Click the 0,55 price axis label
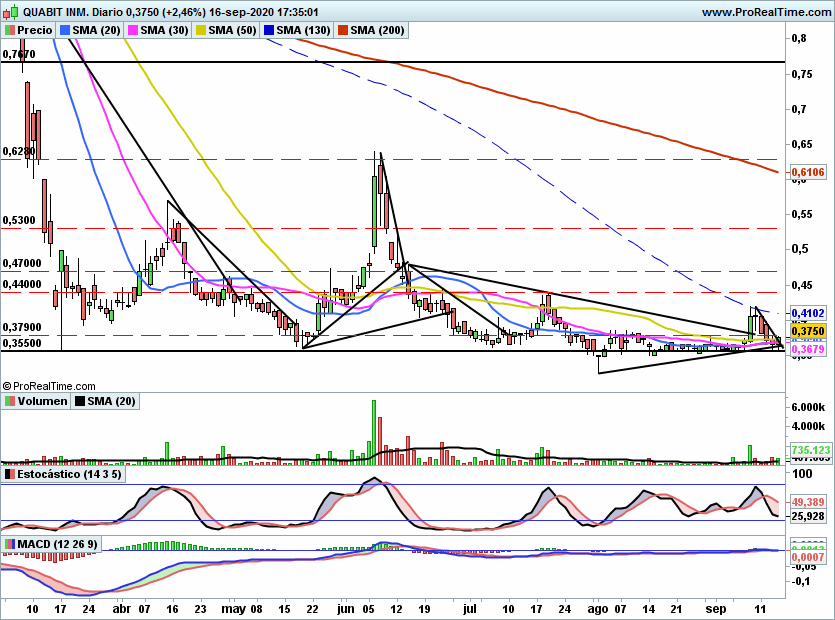Image resolution: width=835 pixels, height=620 pixels. pos(802,215)
